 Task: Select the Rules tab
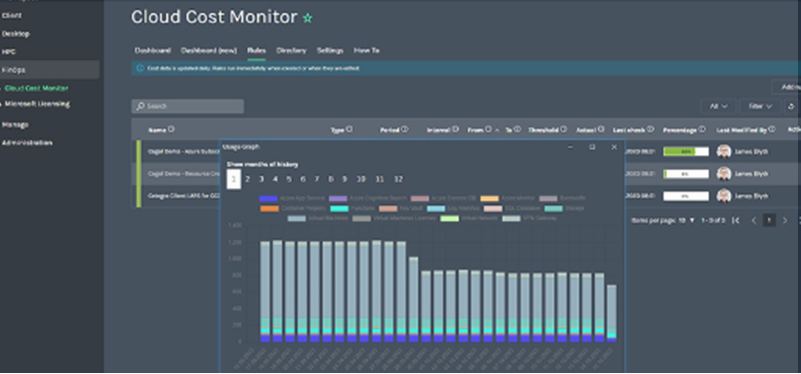[256, 51]
